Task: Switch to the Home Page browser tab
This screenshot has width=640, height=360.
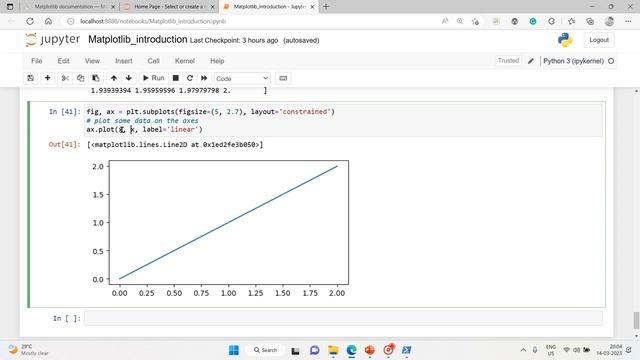Action: pyautogui.click(x=169, y=7)
